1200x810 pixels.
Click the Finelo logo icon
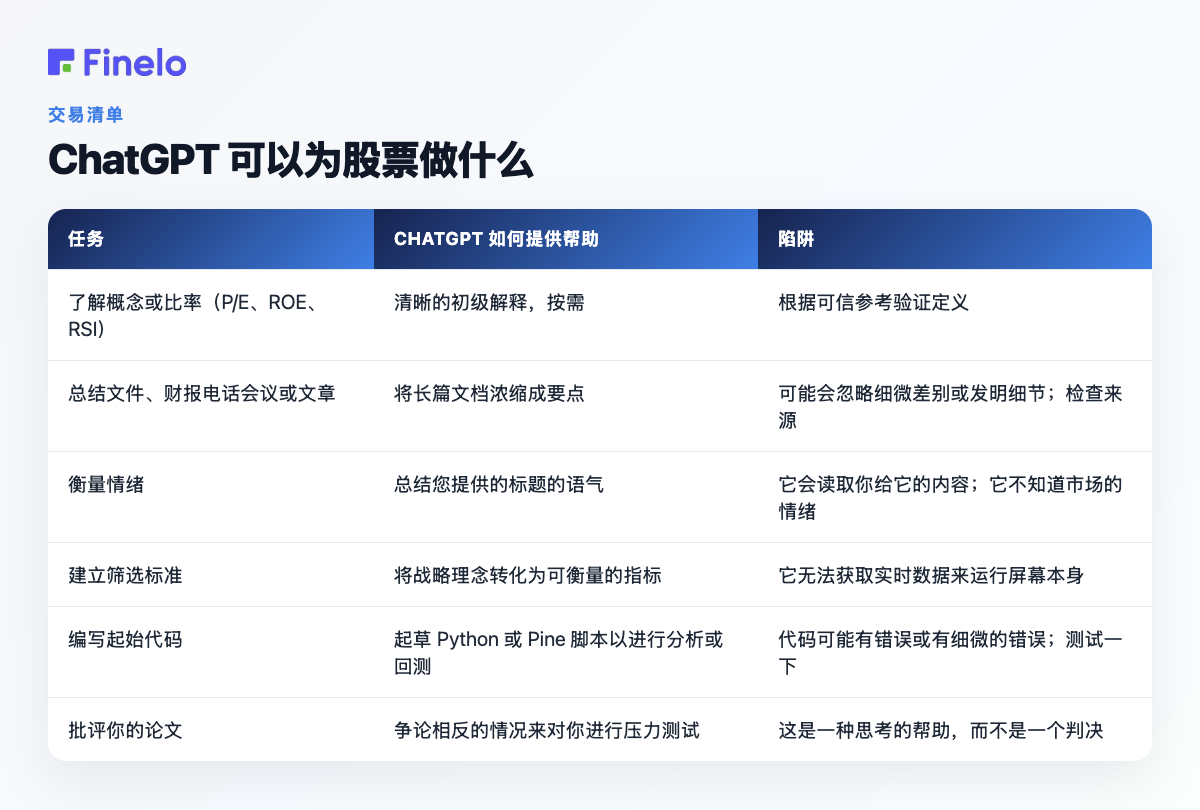click(61, 62)
